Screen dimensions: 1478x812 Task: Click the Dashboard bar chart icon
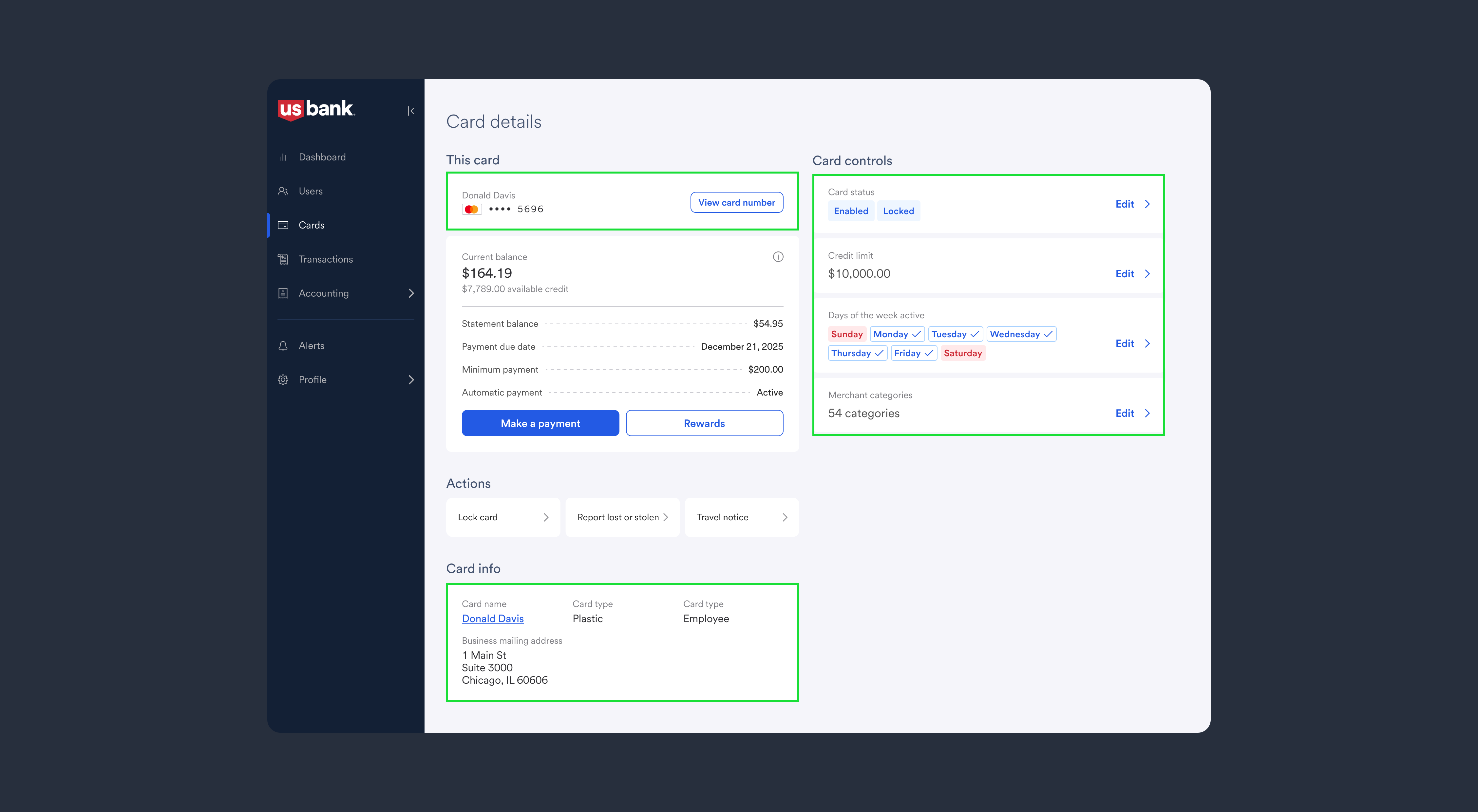click(x=283, y=157)
